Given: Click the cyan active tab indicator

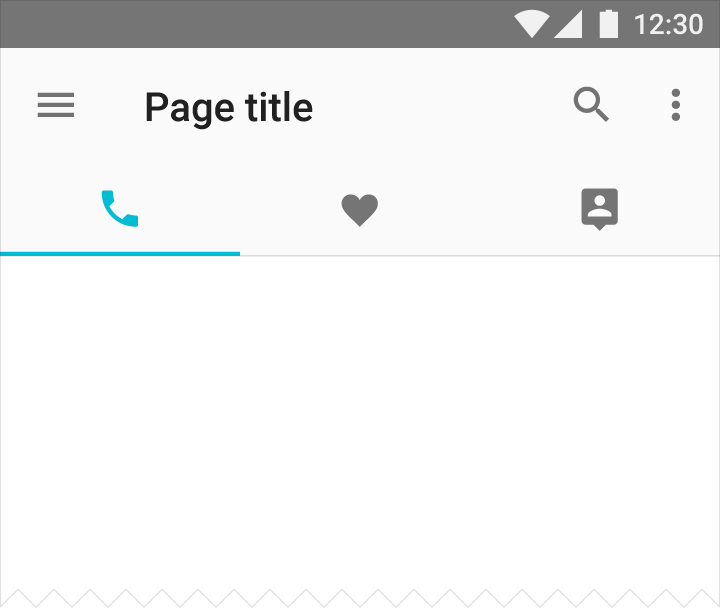Looking at the screenshot, I should click(120, 253).
